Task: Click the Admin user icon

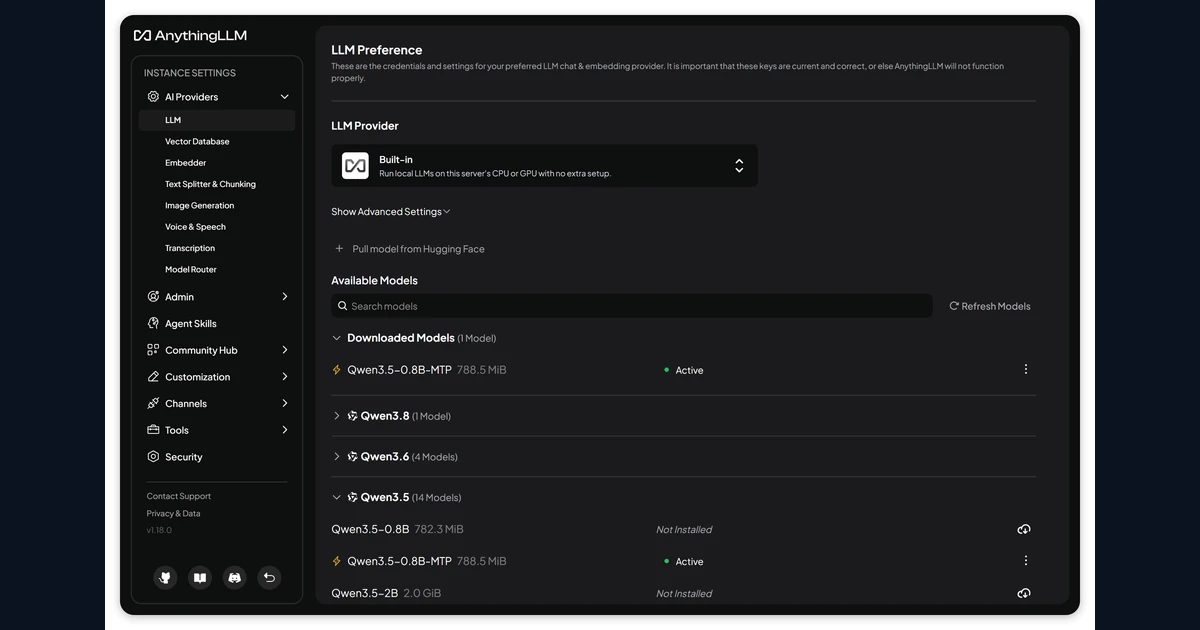Action: point(153,297)
